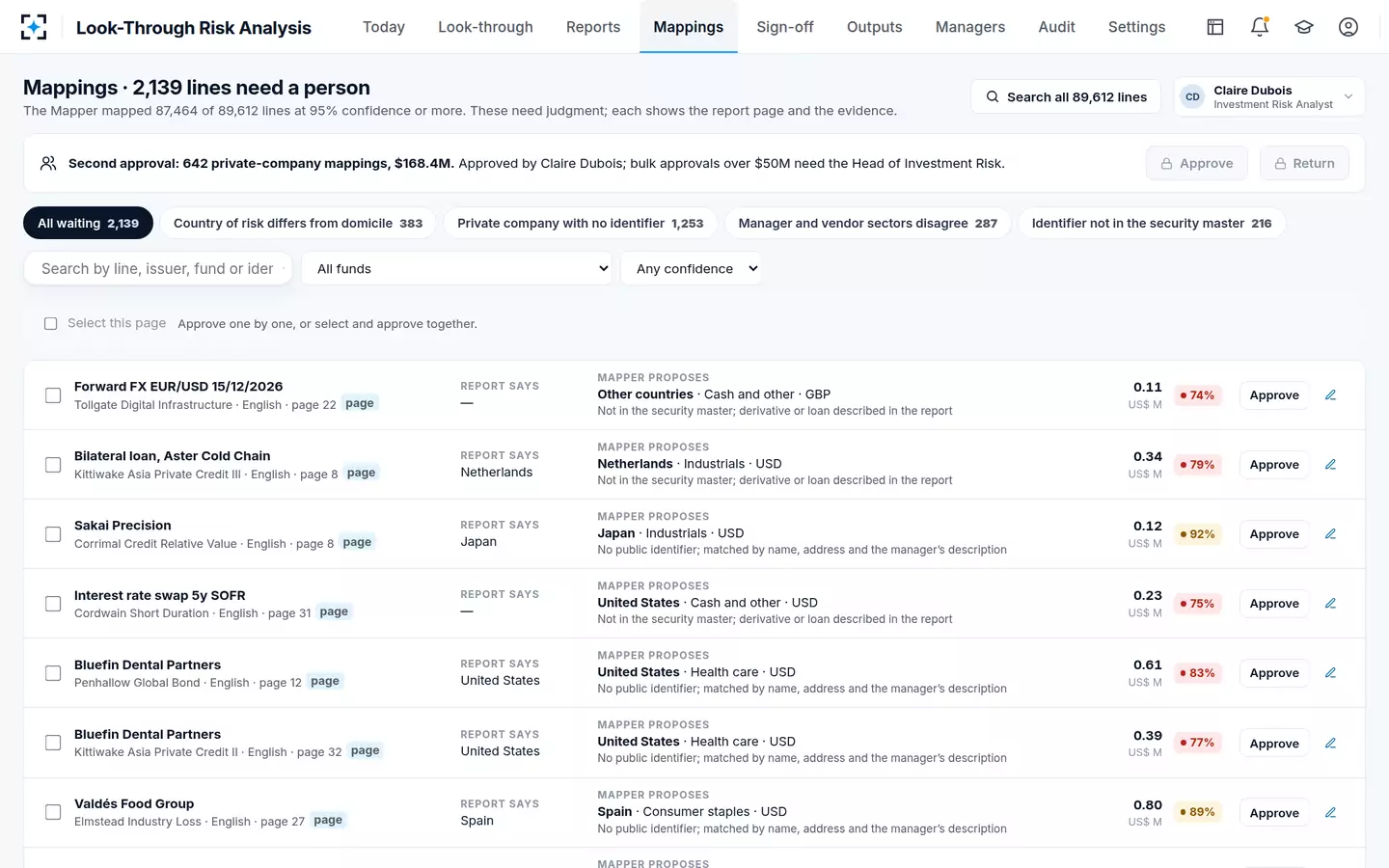Filter by Manager and vendor sectors disagree
The width and height of the screenshot is (1389, 868).
pos(867,223)
